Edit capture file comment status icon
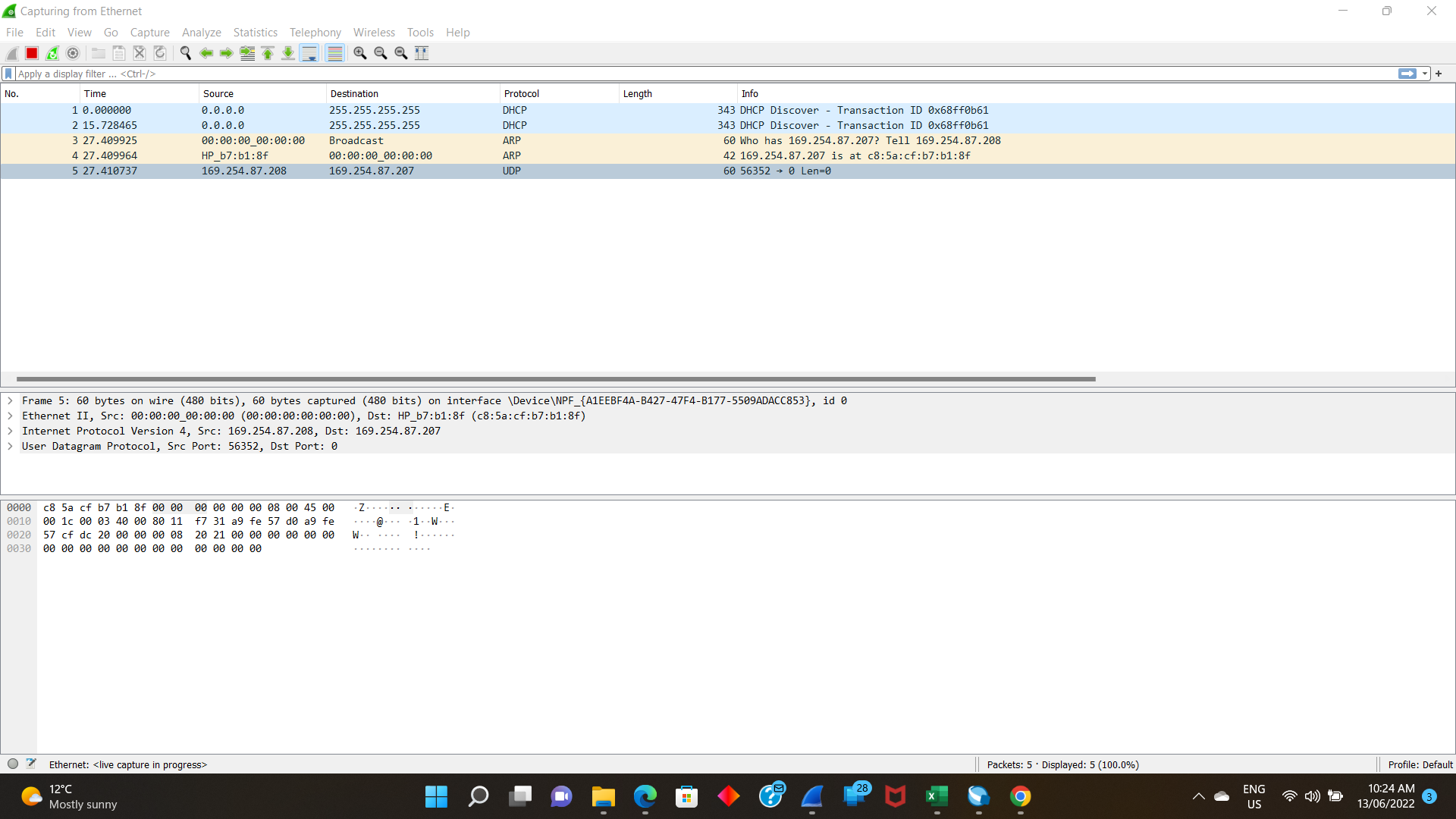1456x819 pixels. pyautogui.click(x=31, y=764)
